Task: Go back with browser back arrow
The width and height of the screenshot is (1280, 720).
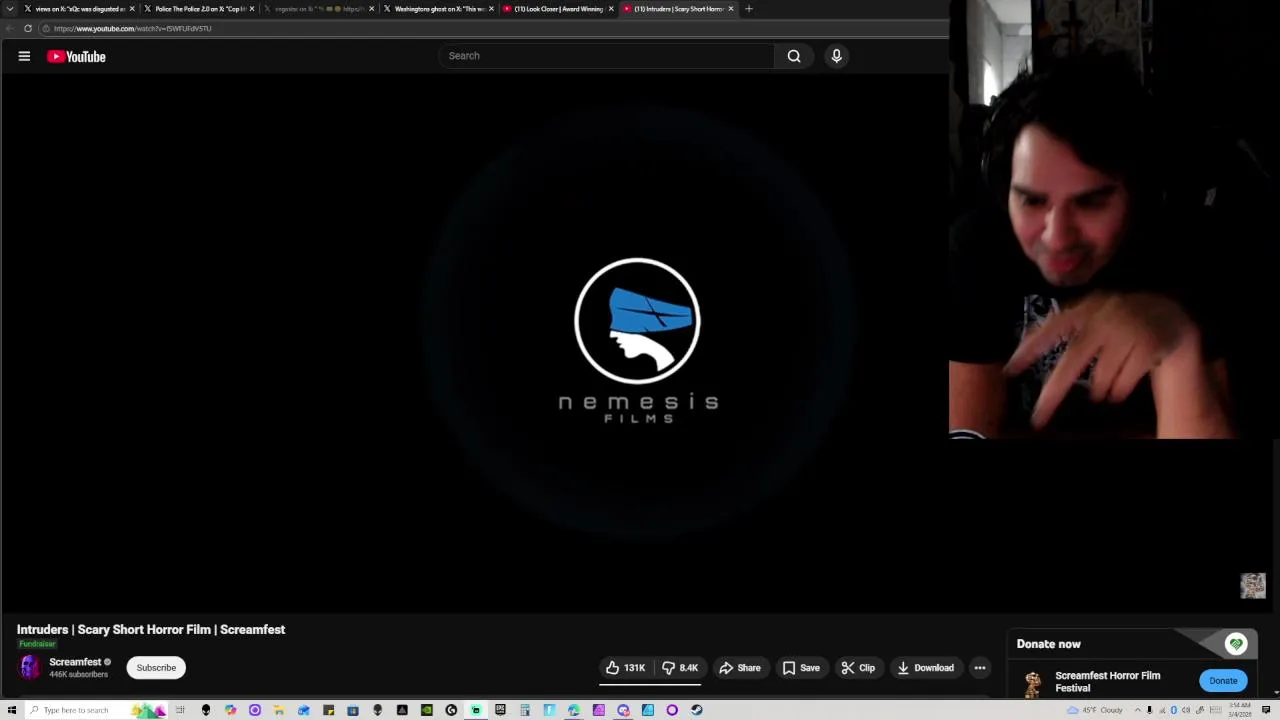Action: (10, 28)
